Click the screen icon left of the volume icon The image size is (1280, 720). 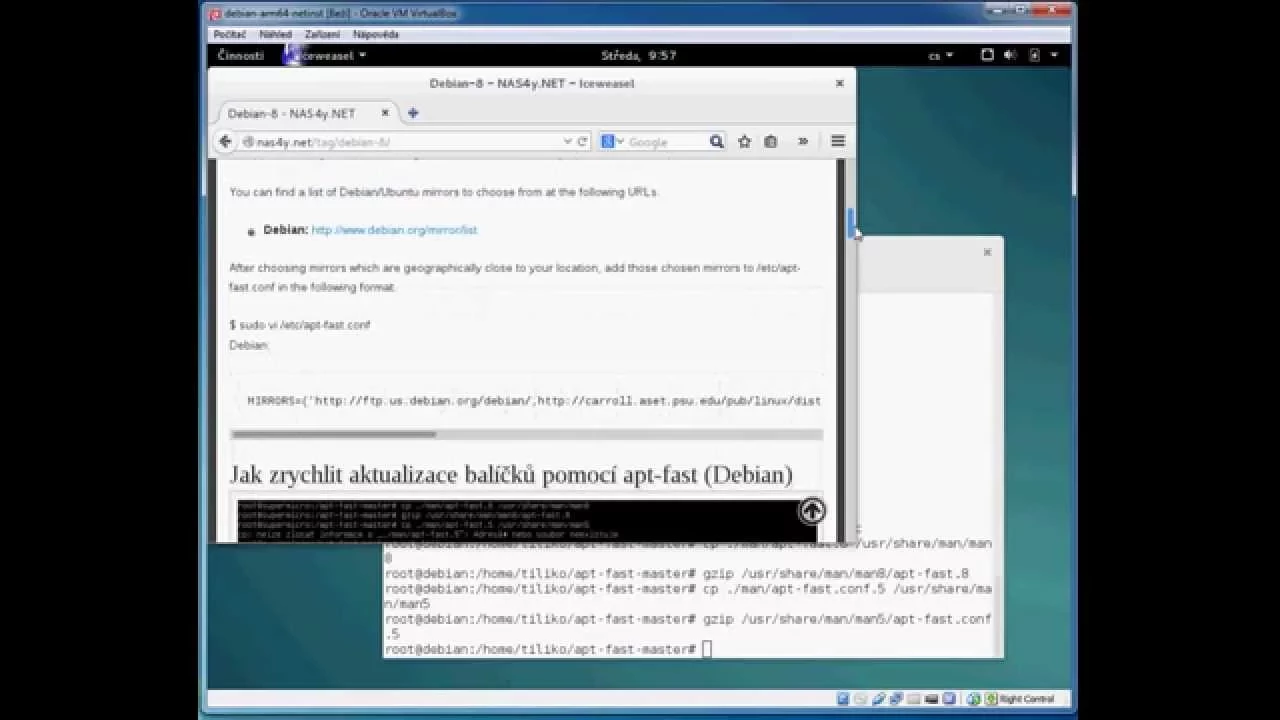987,55
